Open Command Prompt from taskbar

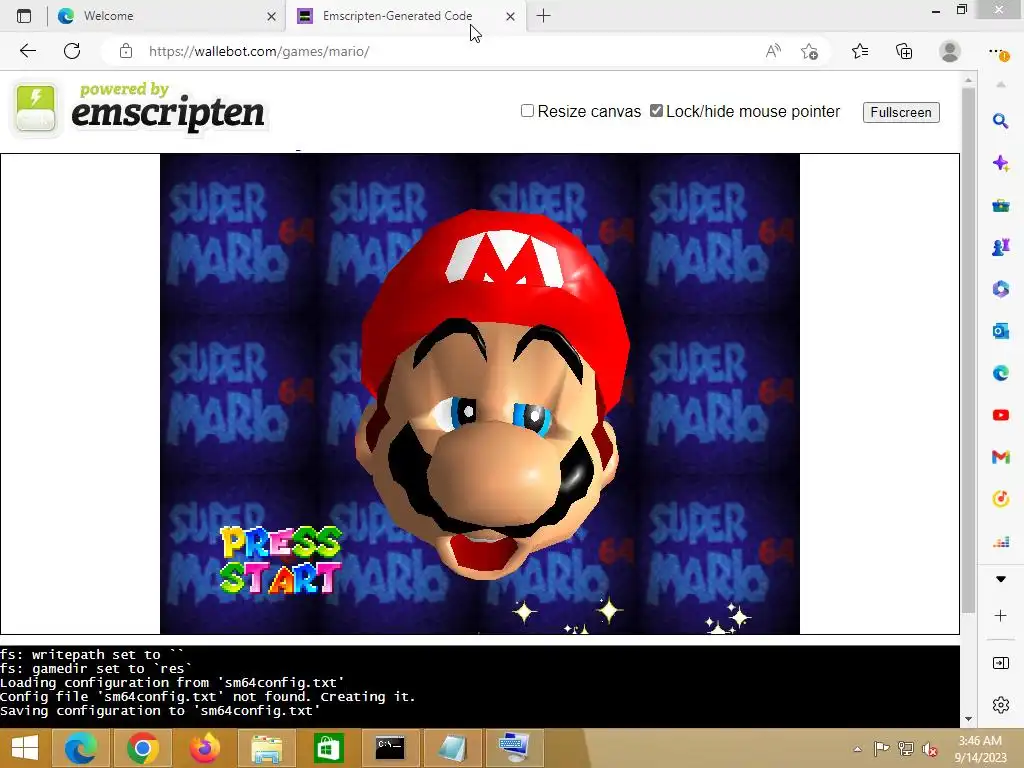coord(390,748)
